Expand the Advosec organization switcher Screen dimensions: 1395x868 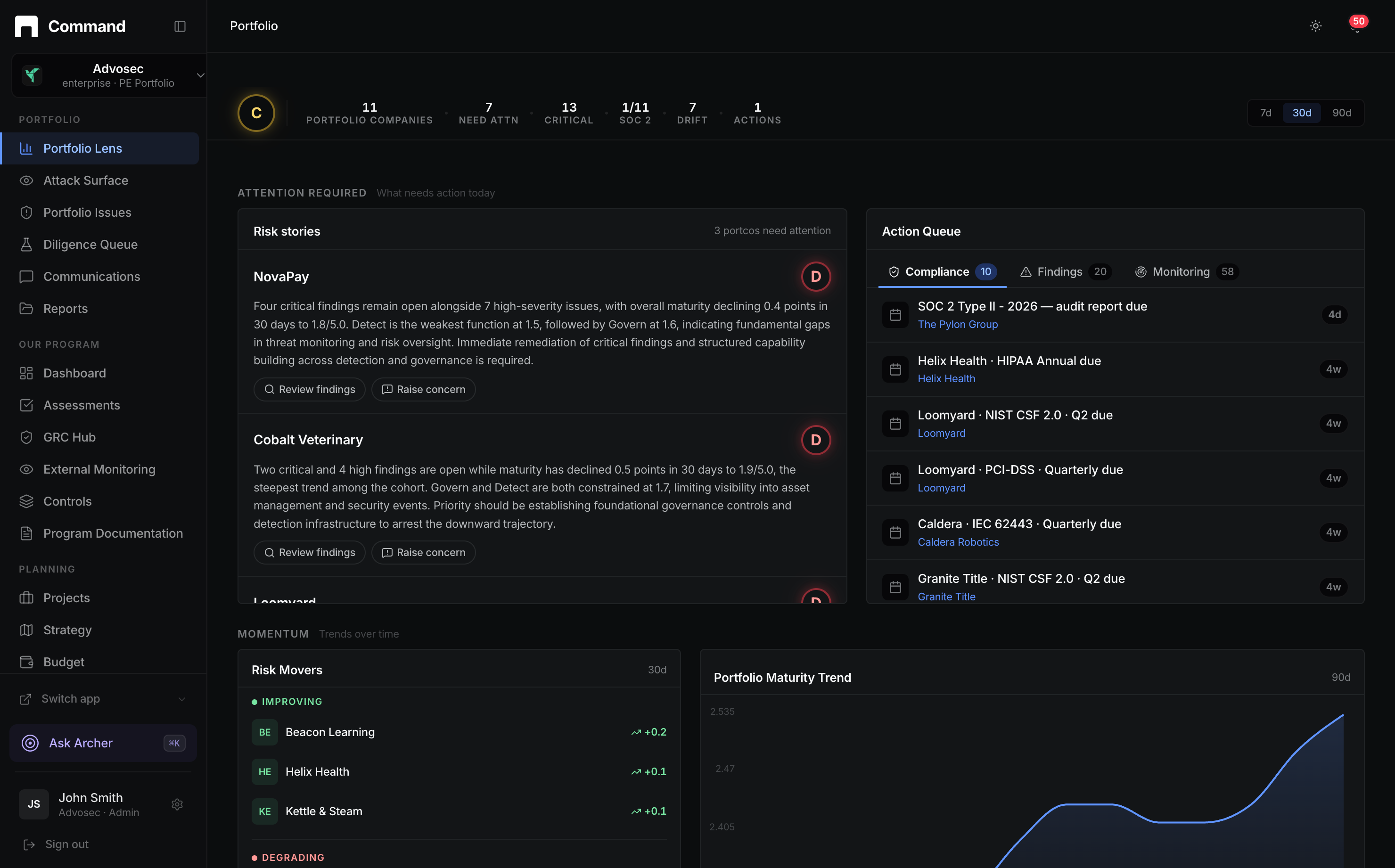tap(109, 75)
